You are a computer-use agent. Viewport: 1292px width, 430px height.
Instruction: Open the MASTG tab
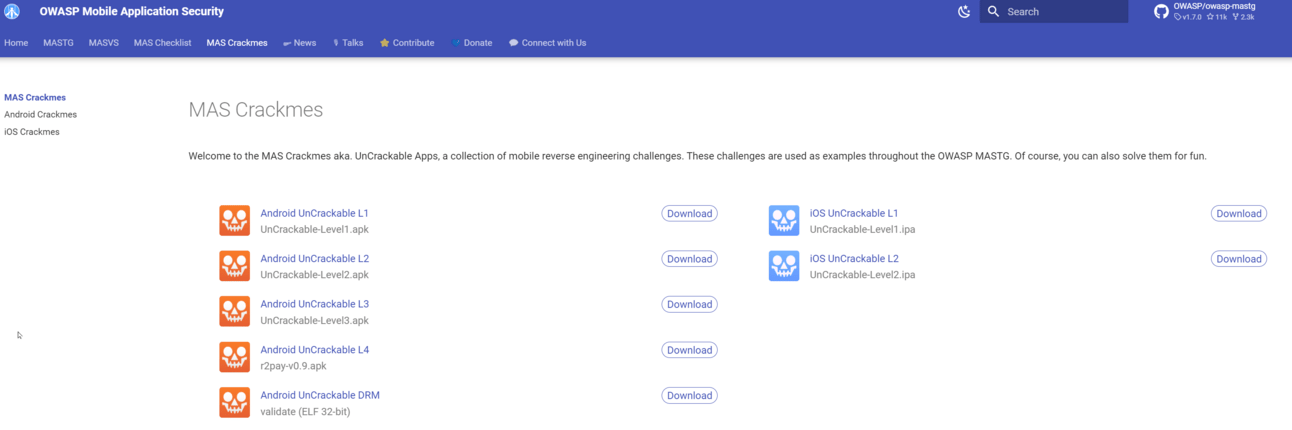(58, 43)
